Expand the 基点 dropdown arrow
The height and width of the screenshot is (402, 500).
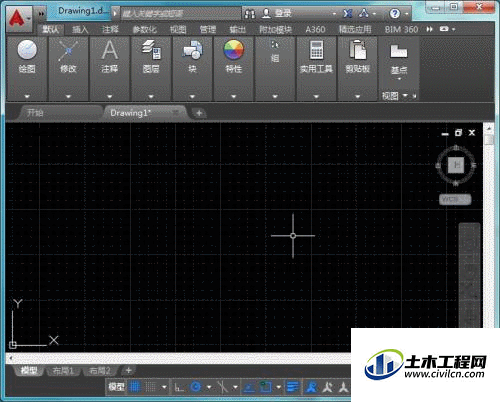(399, 79)
